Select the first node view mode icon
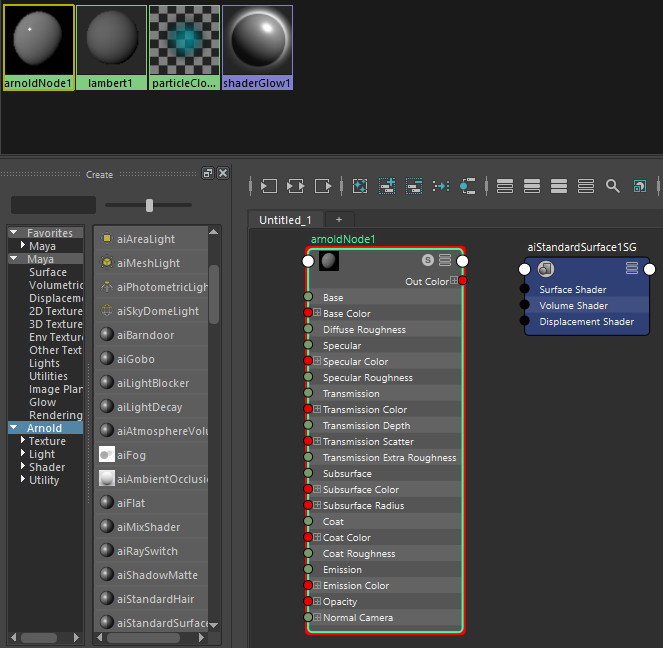 505,186
